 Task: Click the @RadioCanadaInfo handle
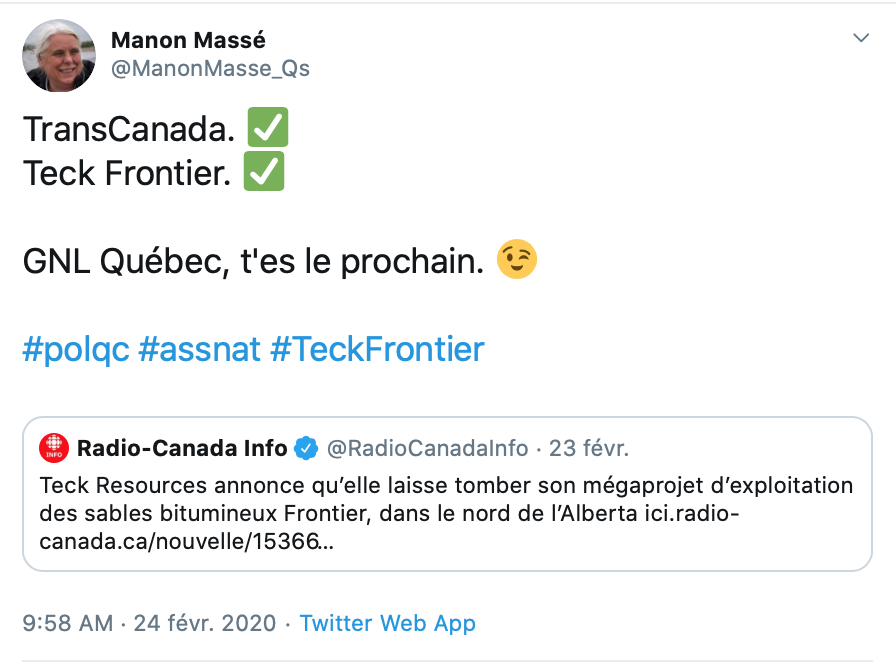[x=427, y=447]
